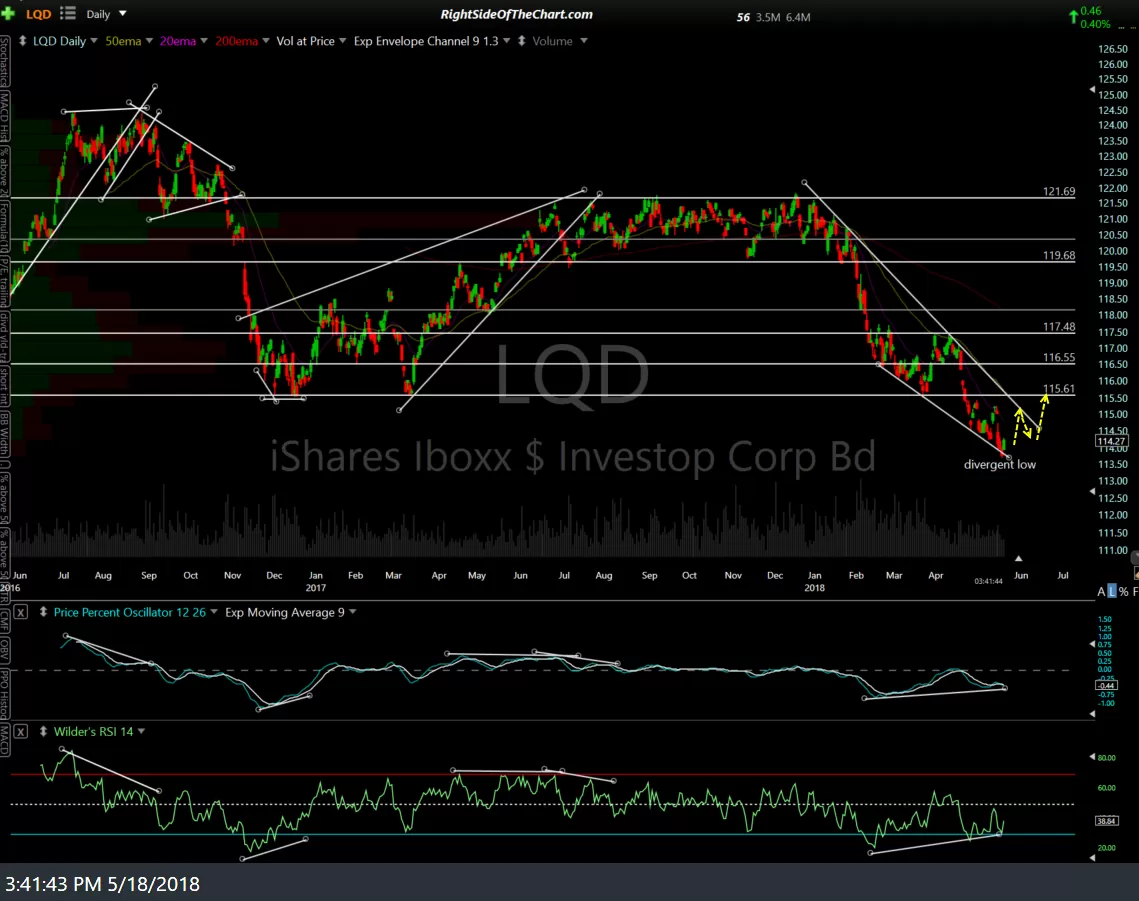Screen dimensions: 1139x901
Task: Open the watchlist list icon beside LQD
Action: (x=68, y=13)
